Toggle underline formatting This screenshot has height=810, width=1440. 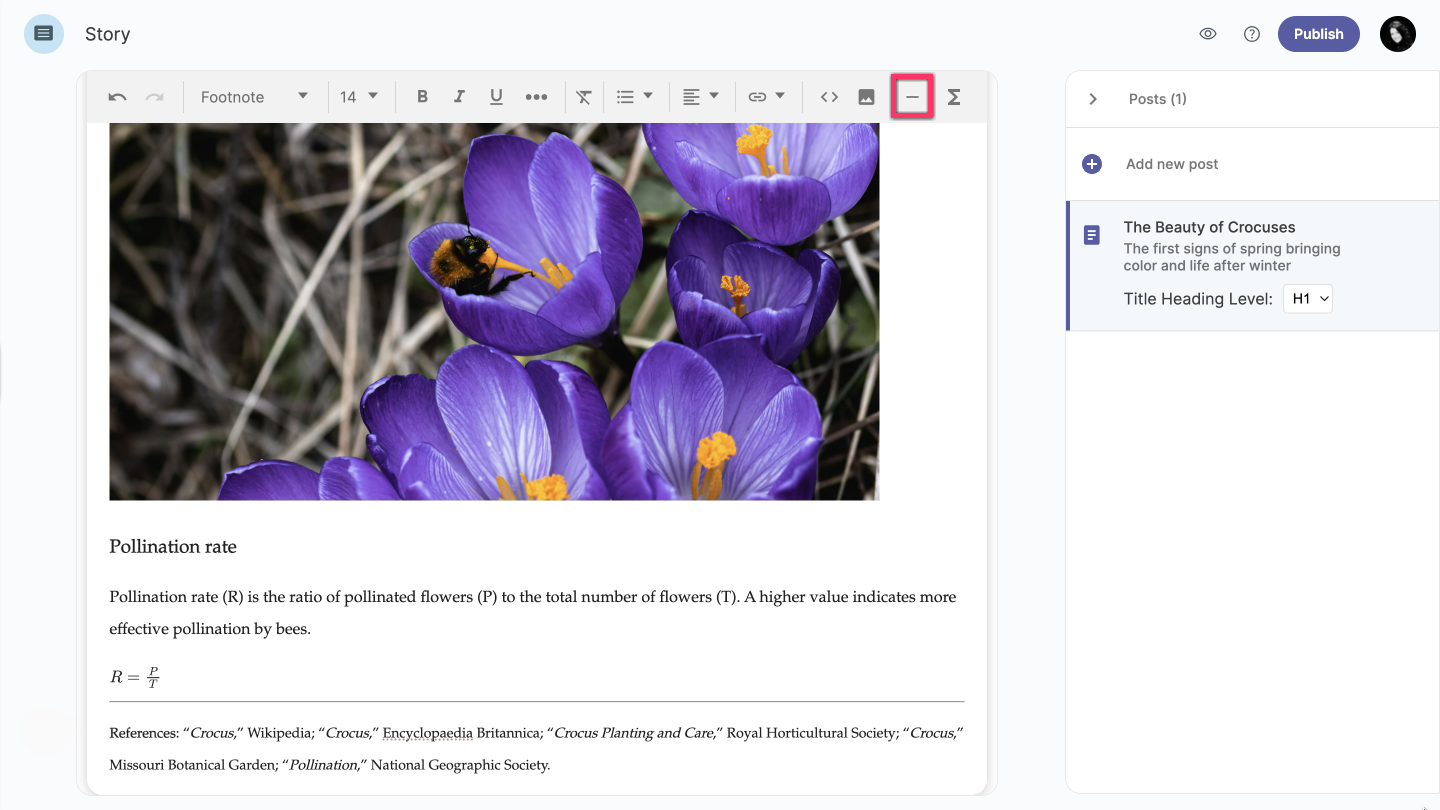[496, 97]
